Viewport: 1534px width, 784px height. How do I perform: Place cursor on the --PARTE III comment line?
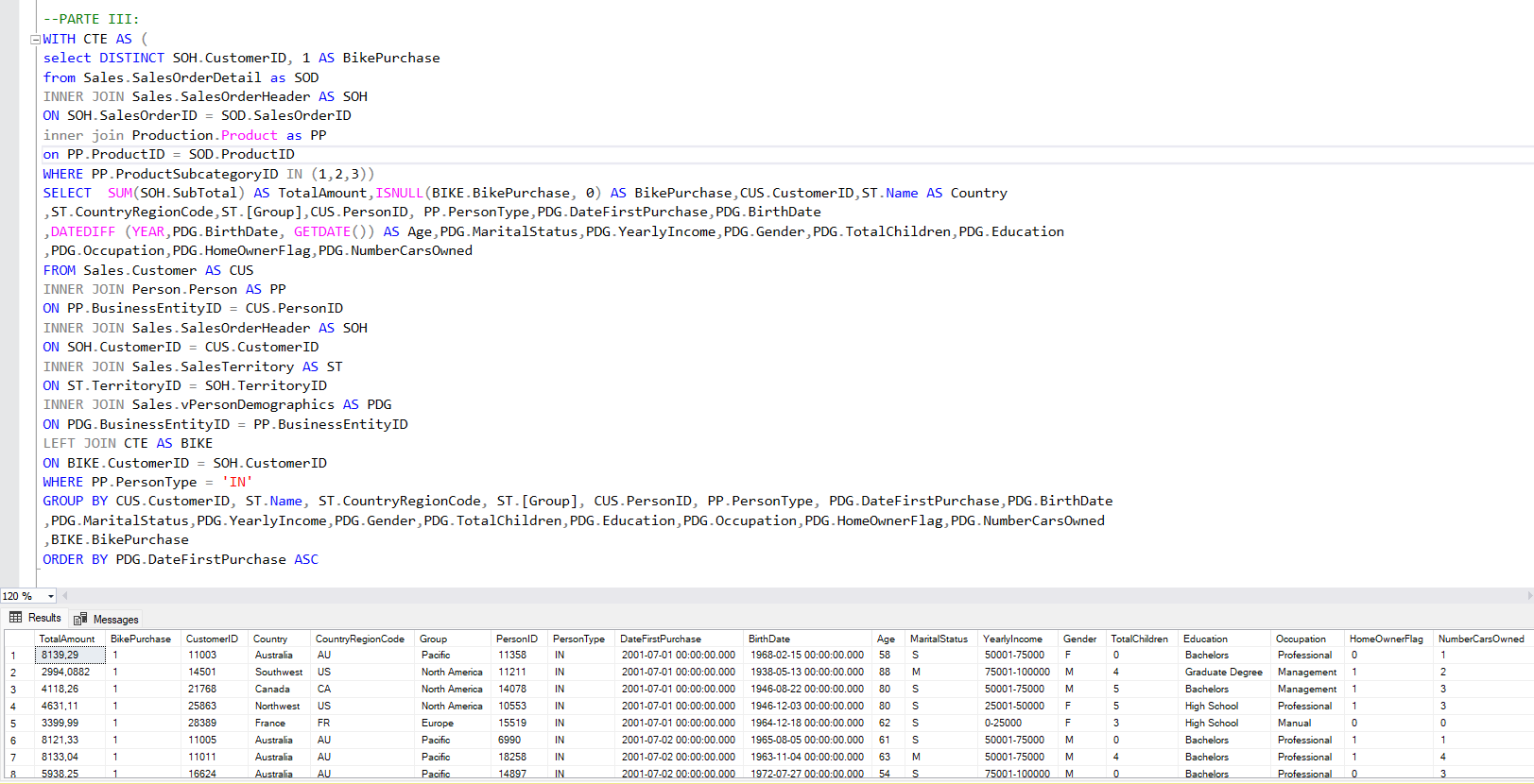click(x=92, y=19)
